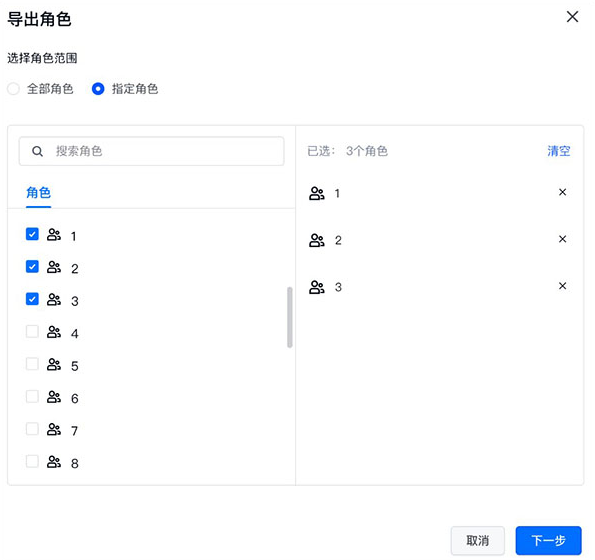The width and height of the screenshot is (595, 560).
Task: Check the role 8 checkbox
Action: click(32, 461)
